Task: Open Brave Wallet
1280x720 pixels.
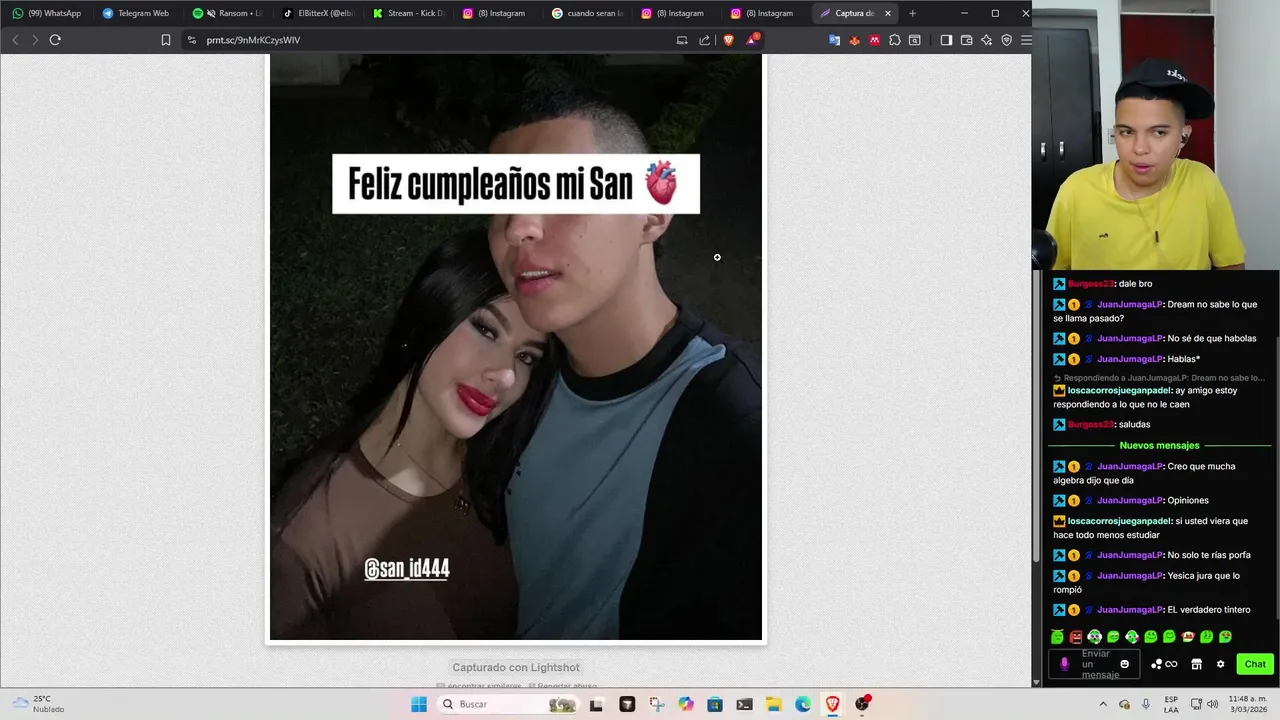Action: click(966, 40)
